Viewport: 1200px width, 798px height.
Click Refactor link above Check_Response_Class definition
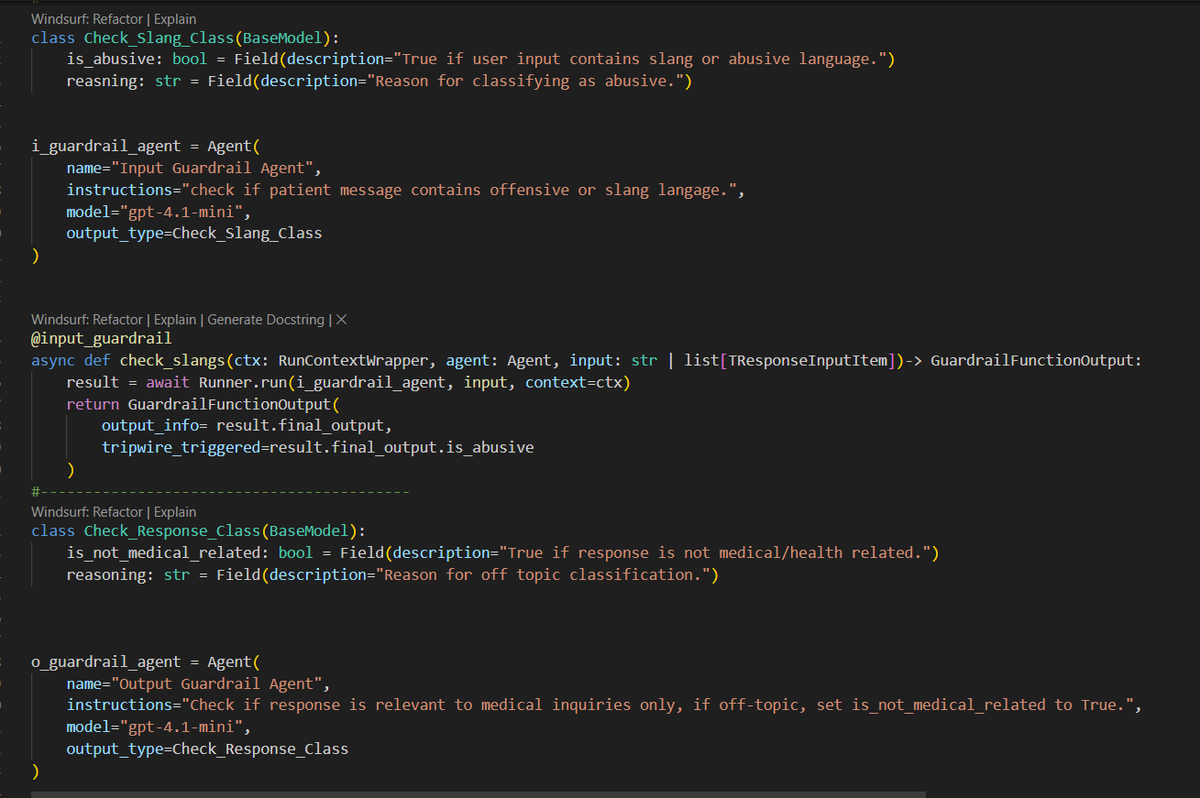point(118,511)
